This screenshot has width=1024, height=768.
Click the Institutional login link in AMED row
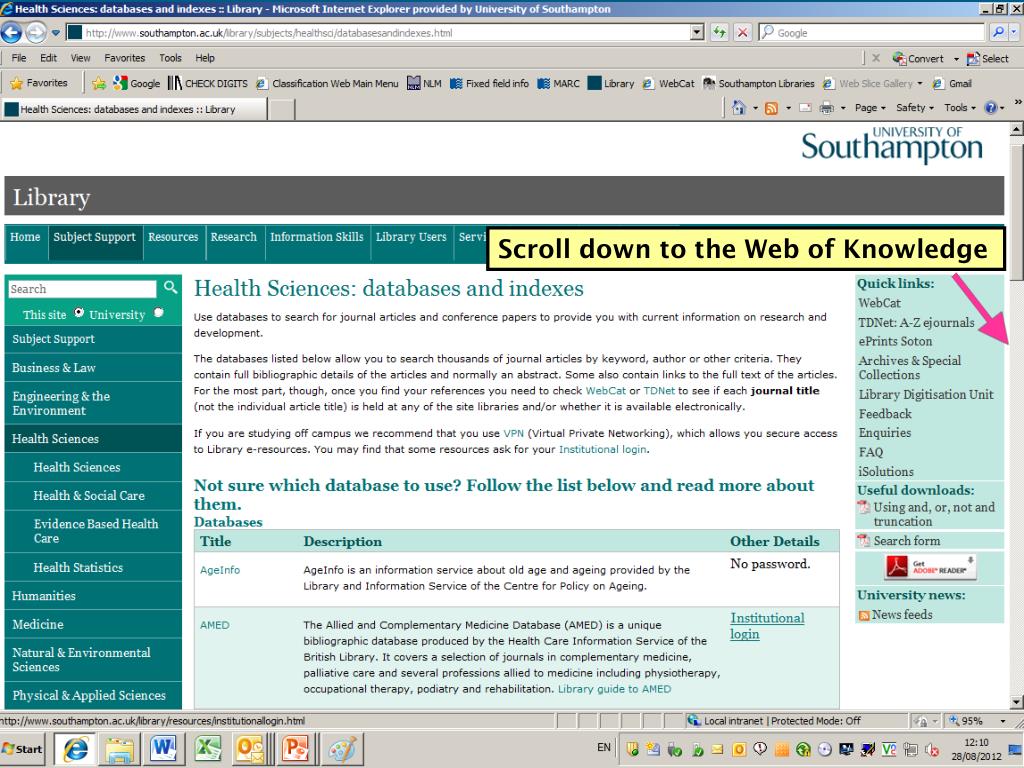(767, 626)
